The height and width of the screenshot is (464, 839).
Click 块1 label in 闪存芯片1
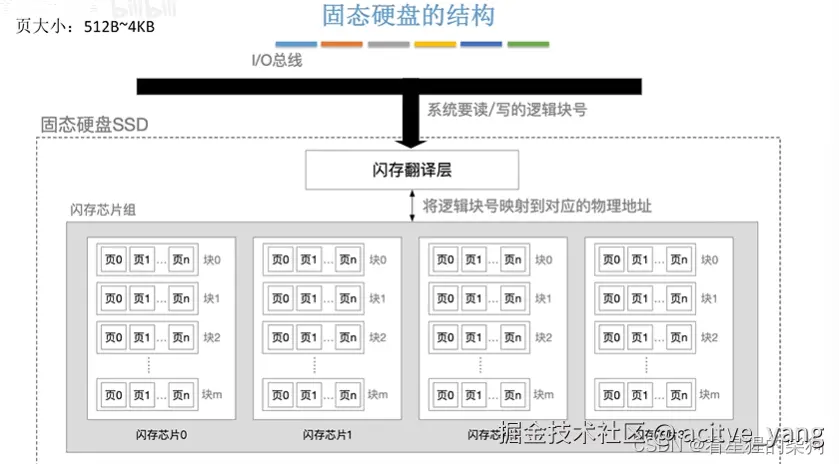[378, 299]
